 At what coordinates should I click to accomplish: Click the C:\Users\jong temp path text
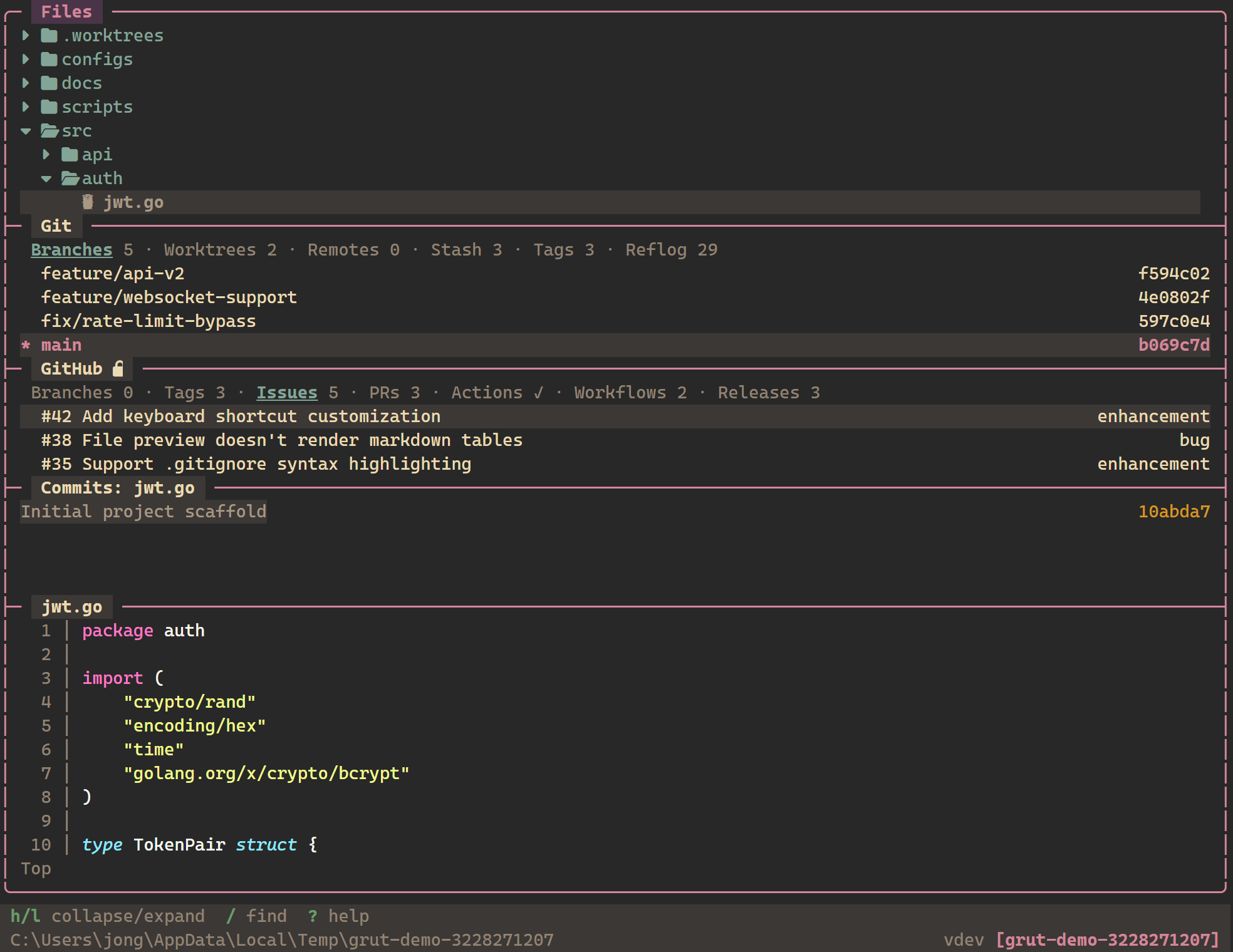[282, 940]
